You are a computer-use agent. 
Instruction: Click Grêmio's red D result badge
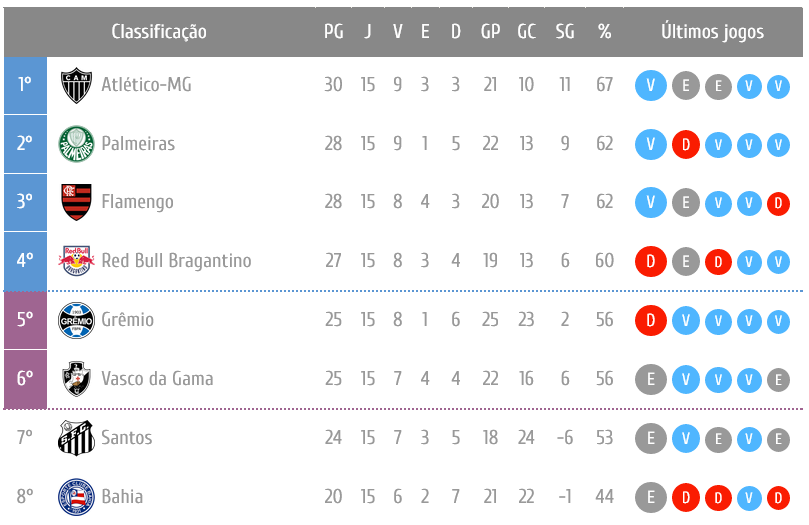click(651, 320)
